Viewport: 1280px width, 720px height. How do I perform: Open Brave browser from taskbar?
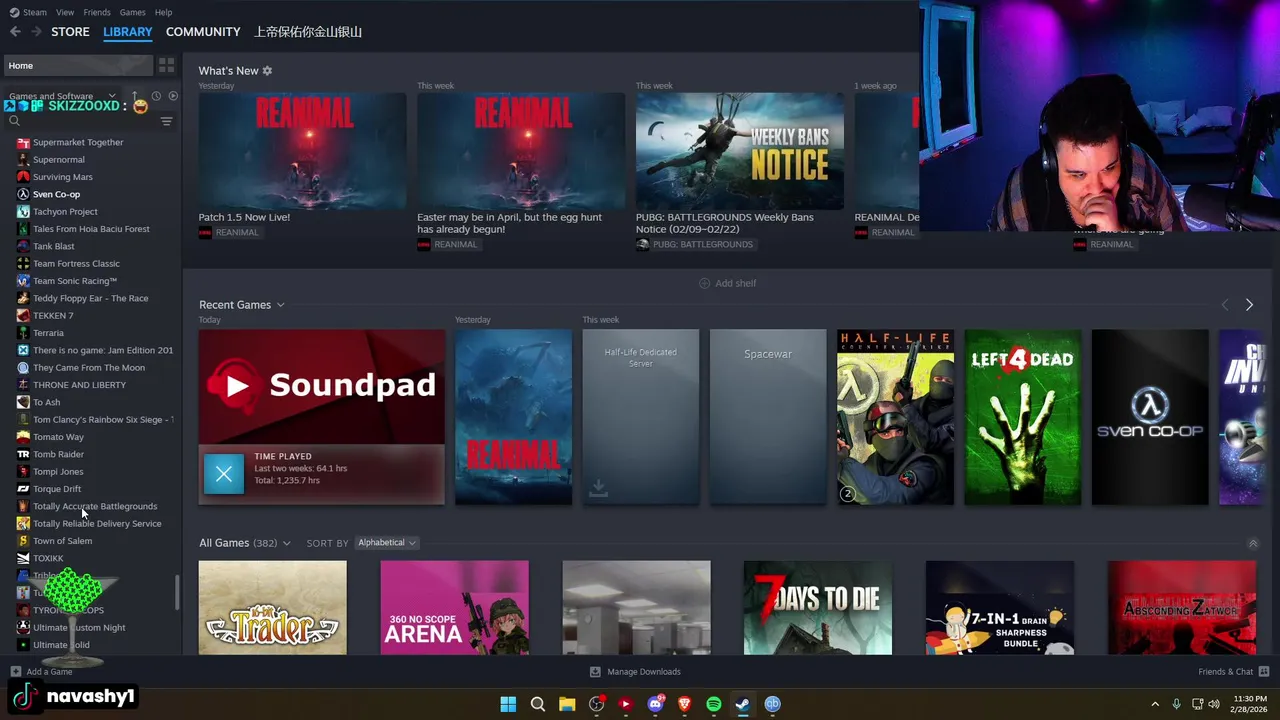coord(684,704)
